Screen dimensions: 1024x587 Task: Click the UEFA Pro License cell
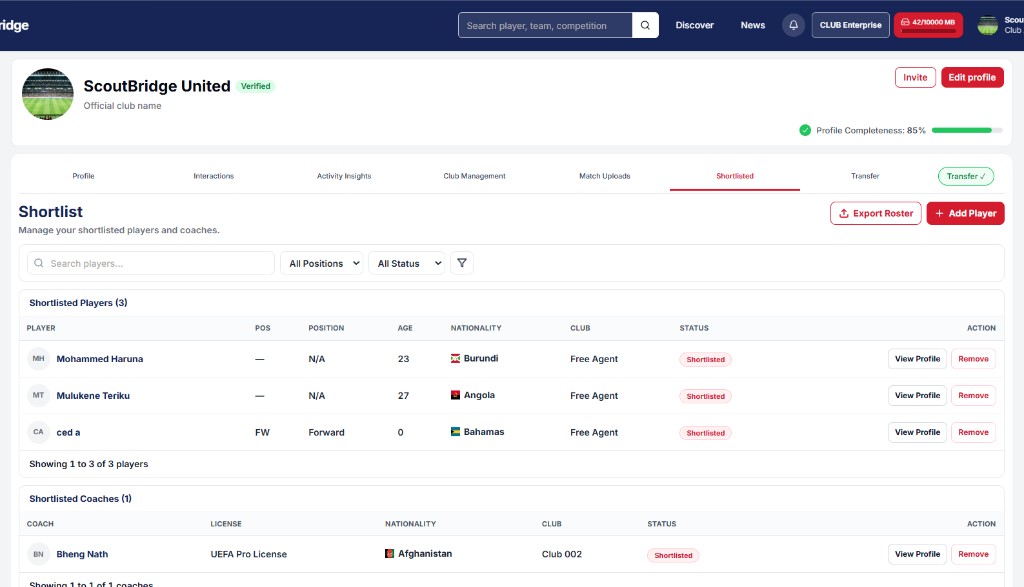click(x=248, y=554)
